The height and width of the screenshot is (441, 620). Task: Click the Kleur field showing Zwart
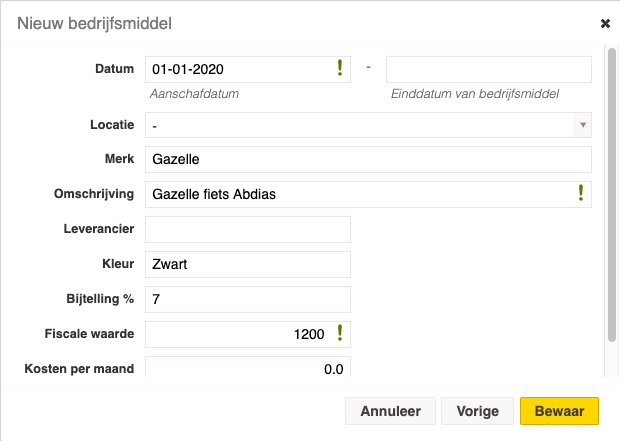pos(248,264)
